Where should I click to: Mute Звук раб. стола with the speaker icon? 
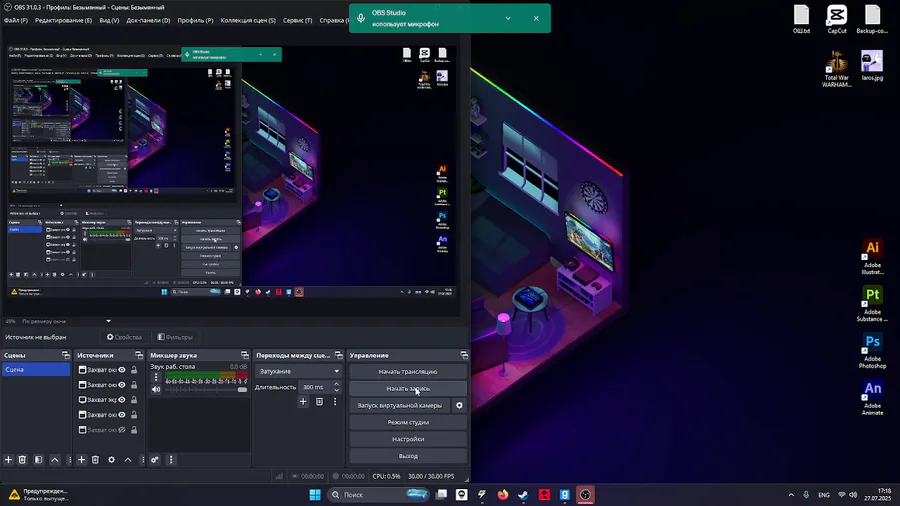[x=156, y=390]
